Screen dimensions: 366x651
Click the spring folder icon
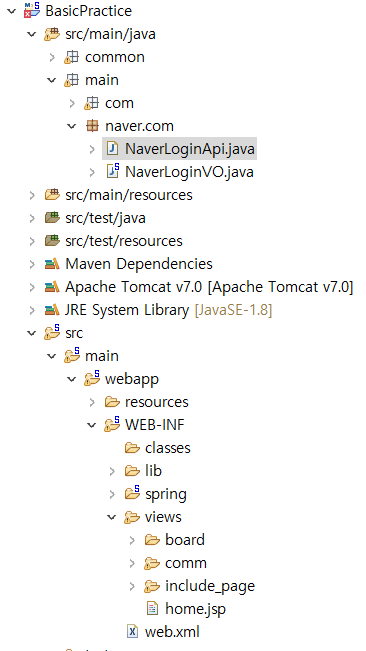tap(132, 493)
